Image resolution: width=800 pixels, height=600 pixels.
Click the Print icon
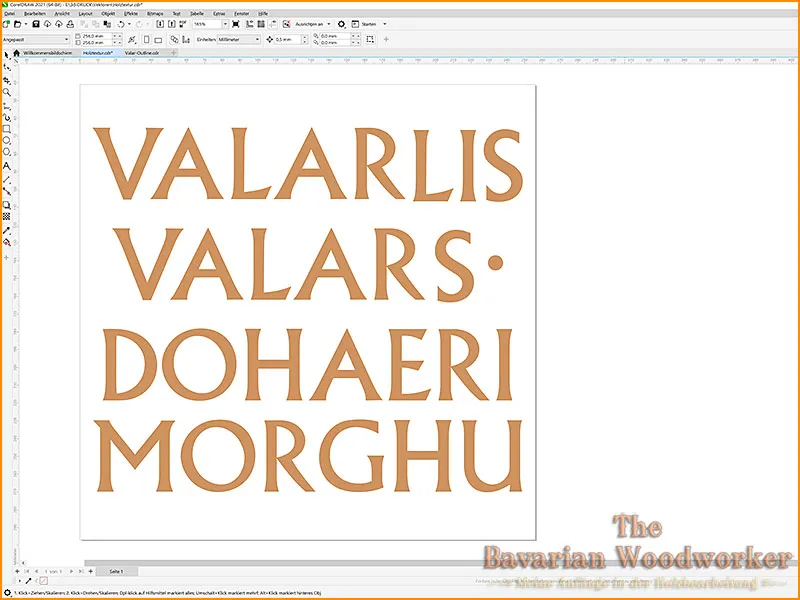pos(70,24)
